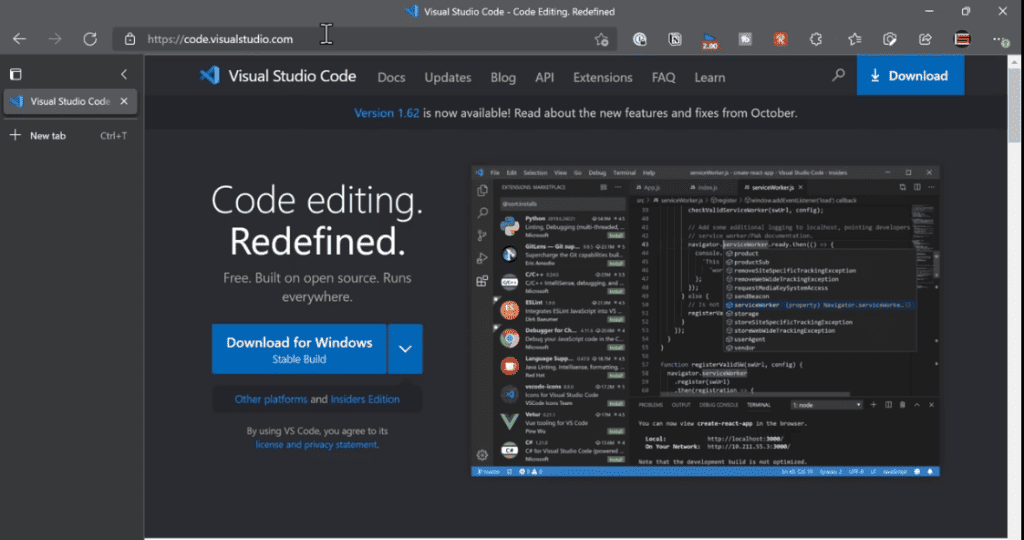
Task: Open the web capture screenshot tool
Action: (889, 39)
